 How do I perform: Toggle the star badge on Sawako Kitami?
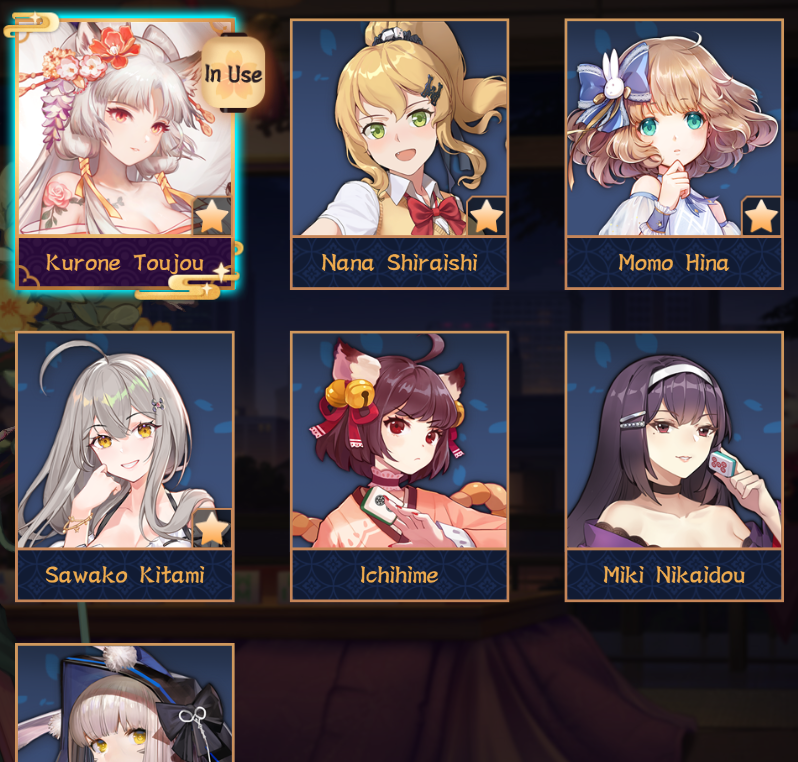pos(212,528)
